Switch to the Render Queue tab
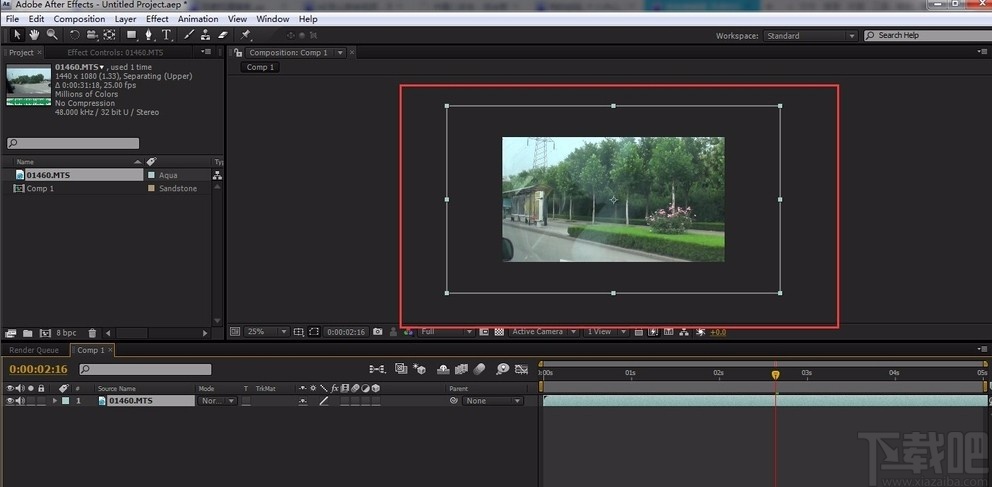The height and width of the screenshot is (487, 992). point(34,350)
